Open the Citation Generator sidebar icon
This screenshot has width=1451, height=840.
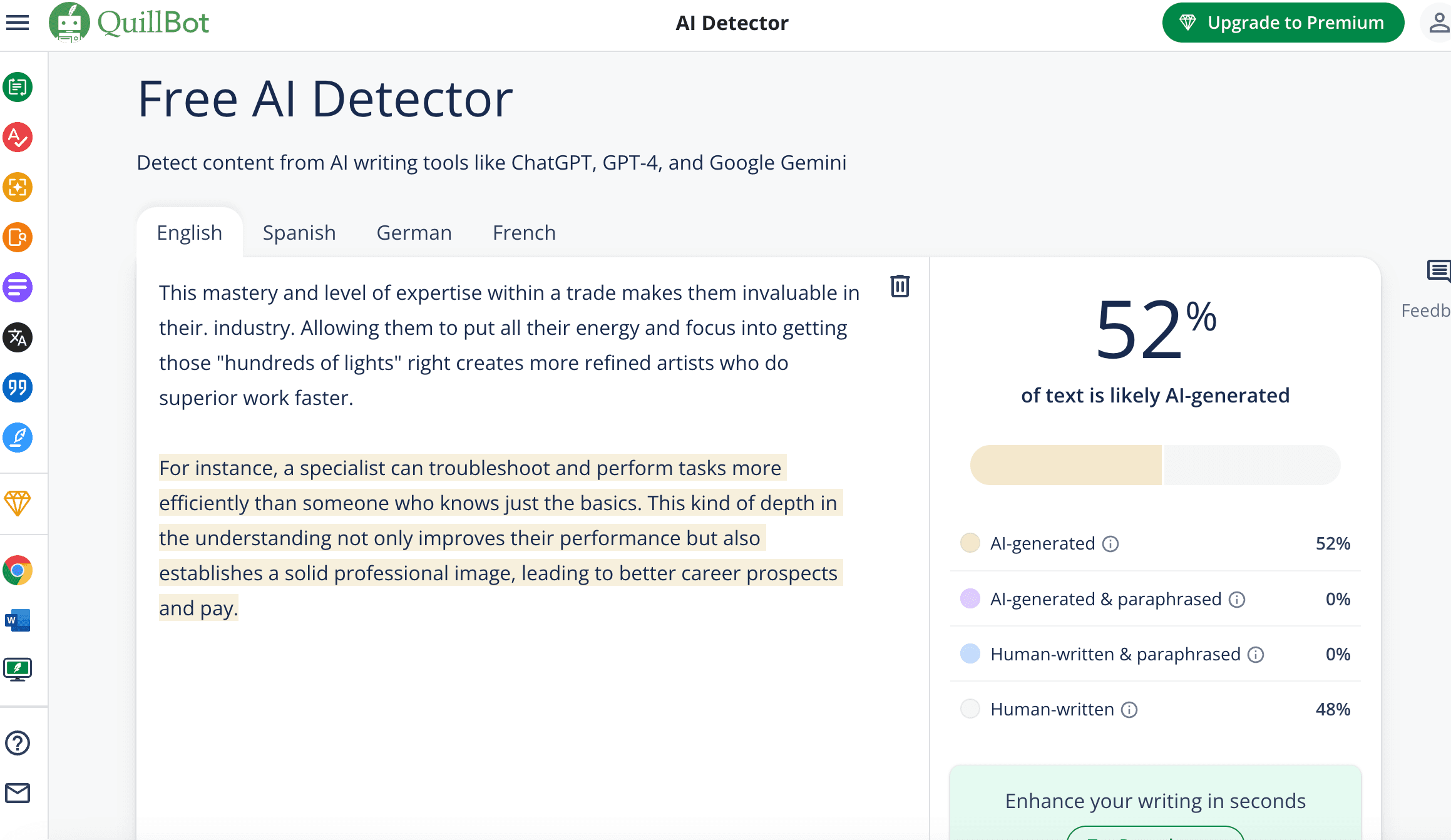pos(18,387)
